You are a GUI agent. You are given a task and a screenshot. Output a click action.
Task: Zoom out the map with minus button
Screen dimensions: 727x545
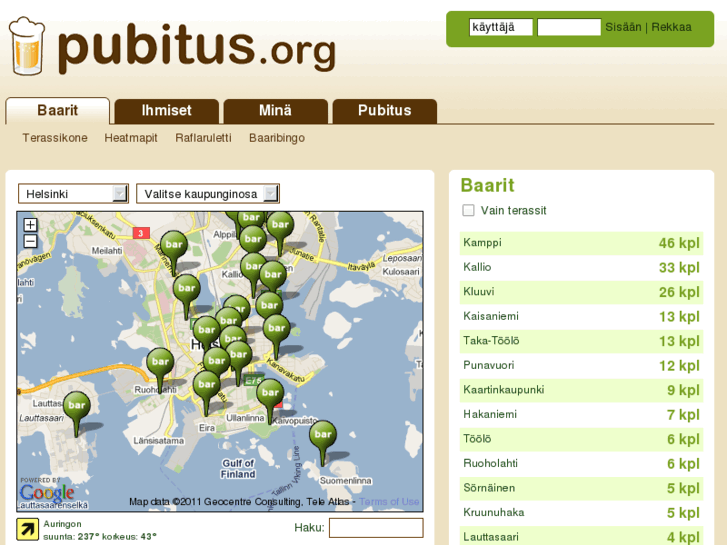[30, 241]
